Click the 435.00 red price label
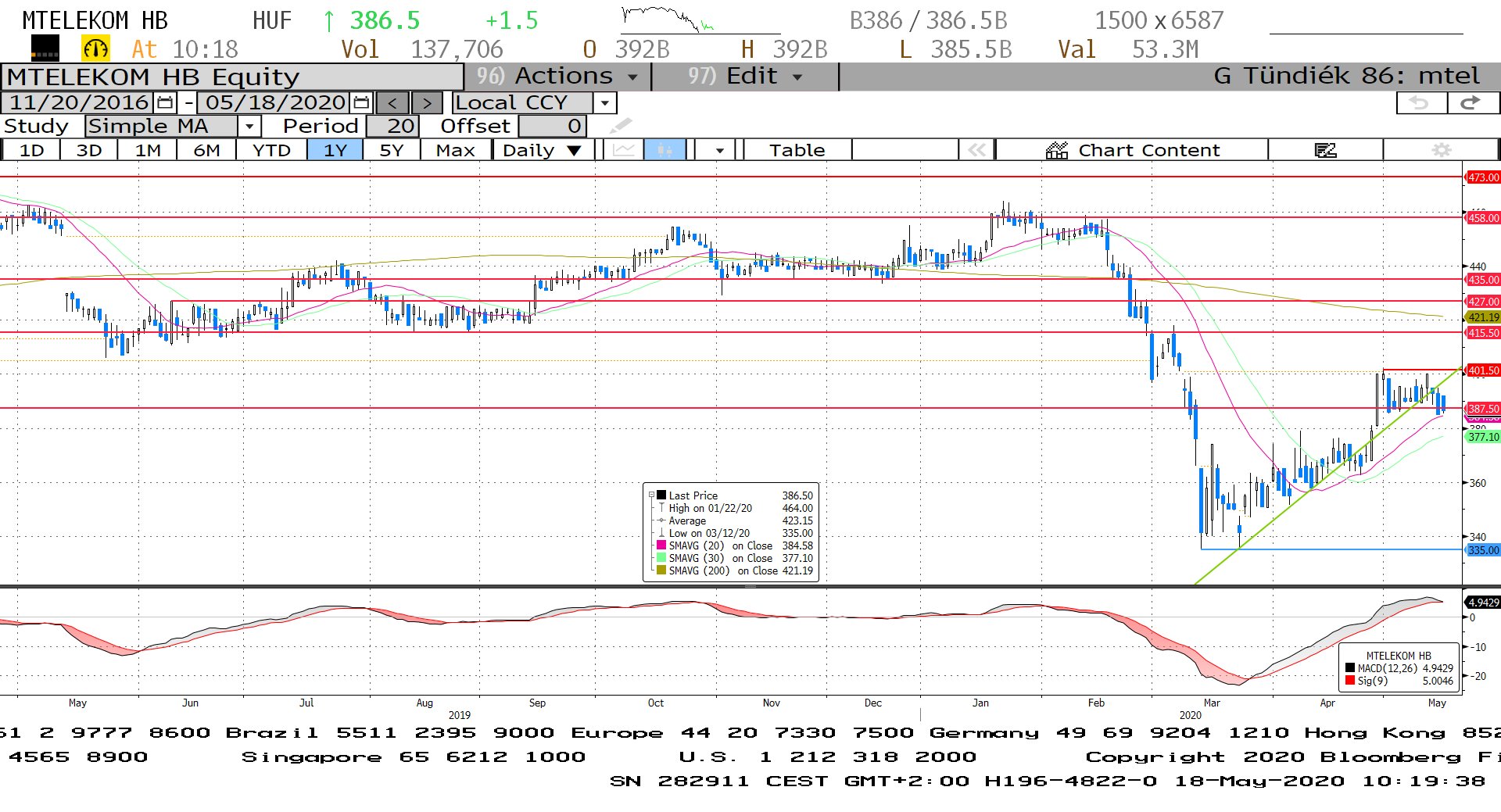This screenshot has width=1501, height=812. [x=1483, y=280]
